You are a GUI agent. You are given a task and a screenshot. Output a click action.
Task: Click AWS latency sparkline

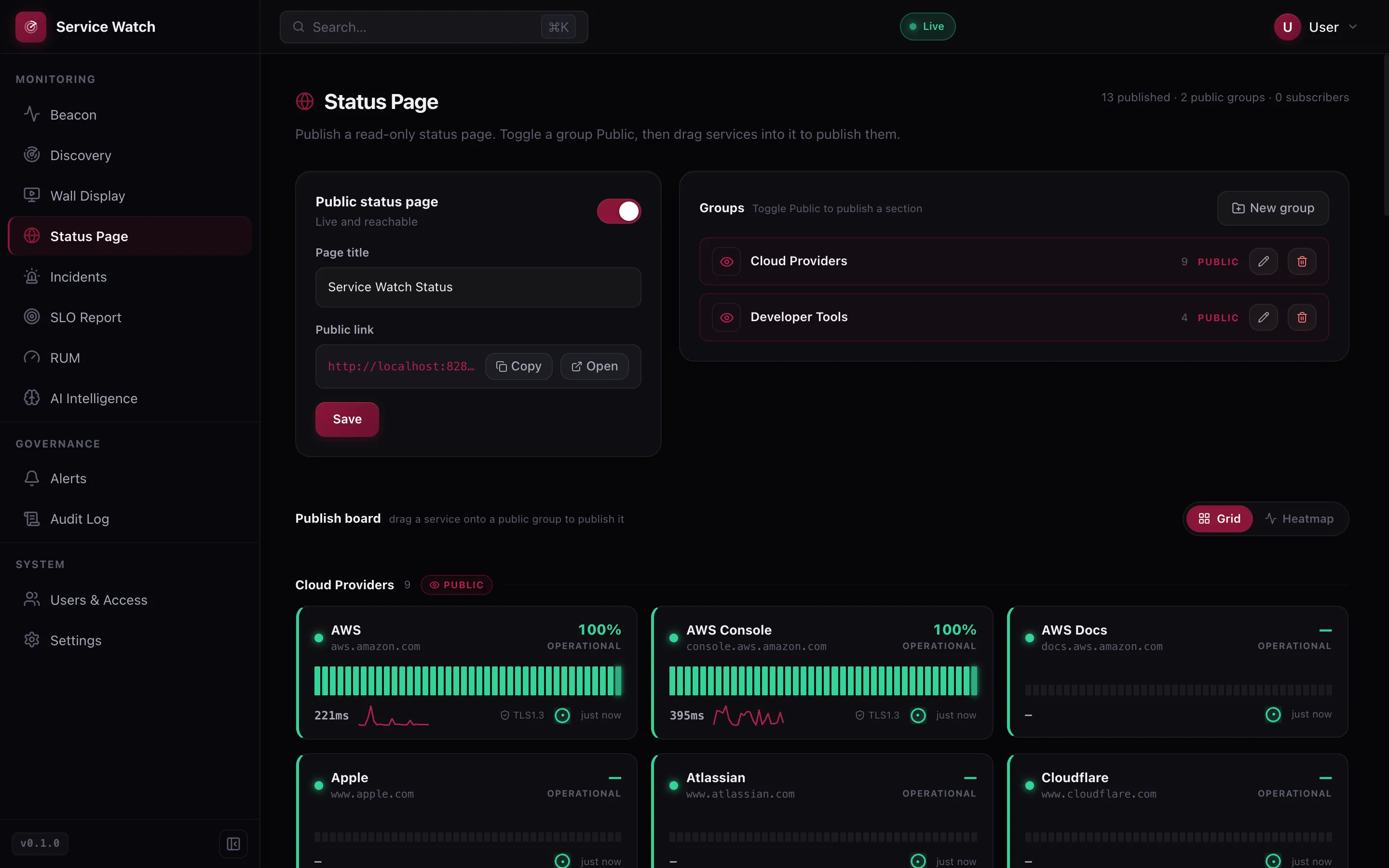pyautogui.click(x=394, y=715)
